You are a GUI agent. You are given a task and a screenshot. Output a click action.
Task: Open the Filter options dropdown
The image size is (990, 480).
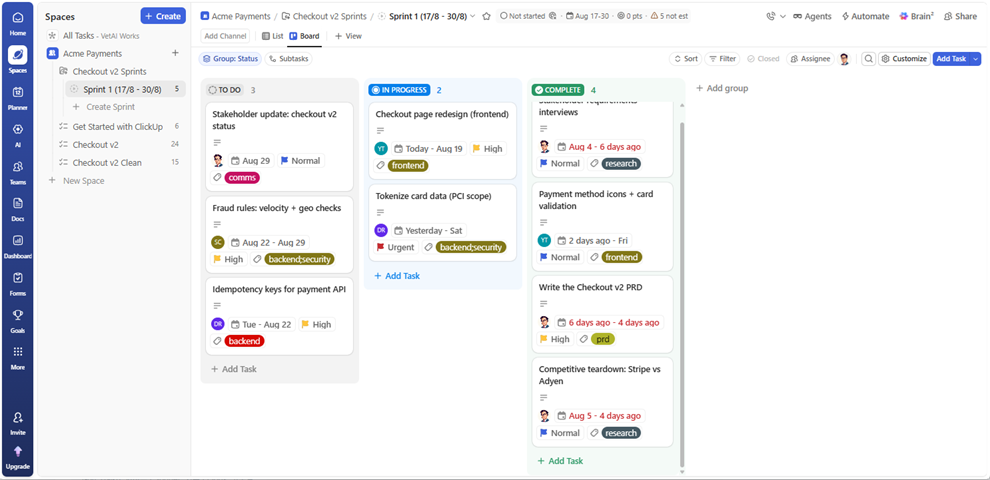tap(722, 59)
